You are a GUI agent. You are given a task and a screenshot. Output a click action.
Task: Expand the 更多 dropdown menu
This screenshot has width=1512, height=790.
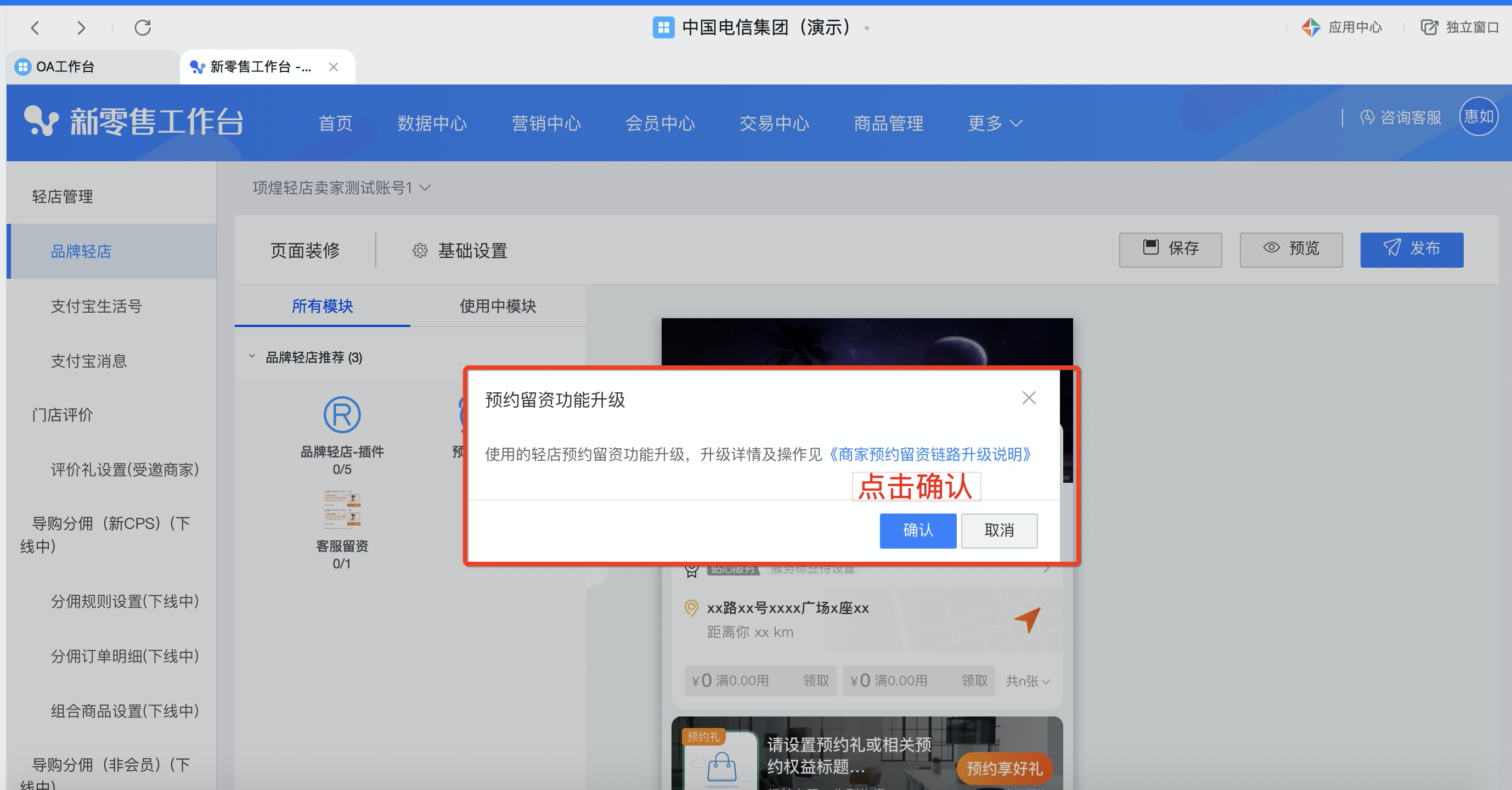(995, 123)
